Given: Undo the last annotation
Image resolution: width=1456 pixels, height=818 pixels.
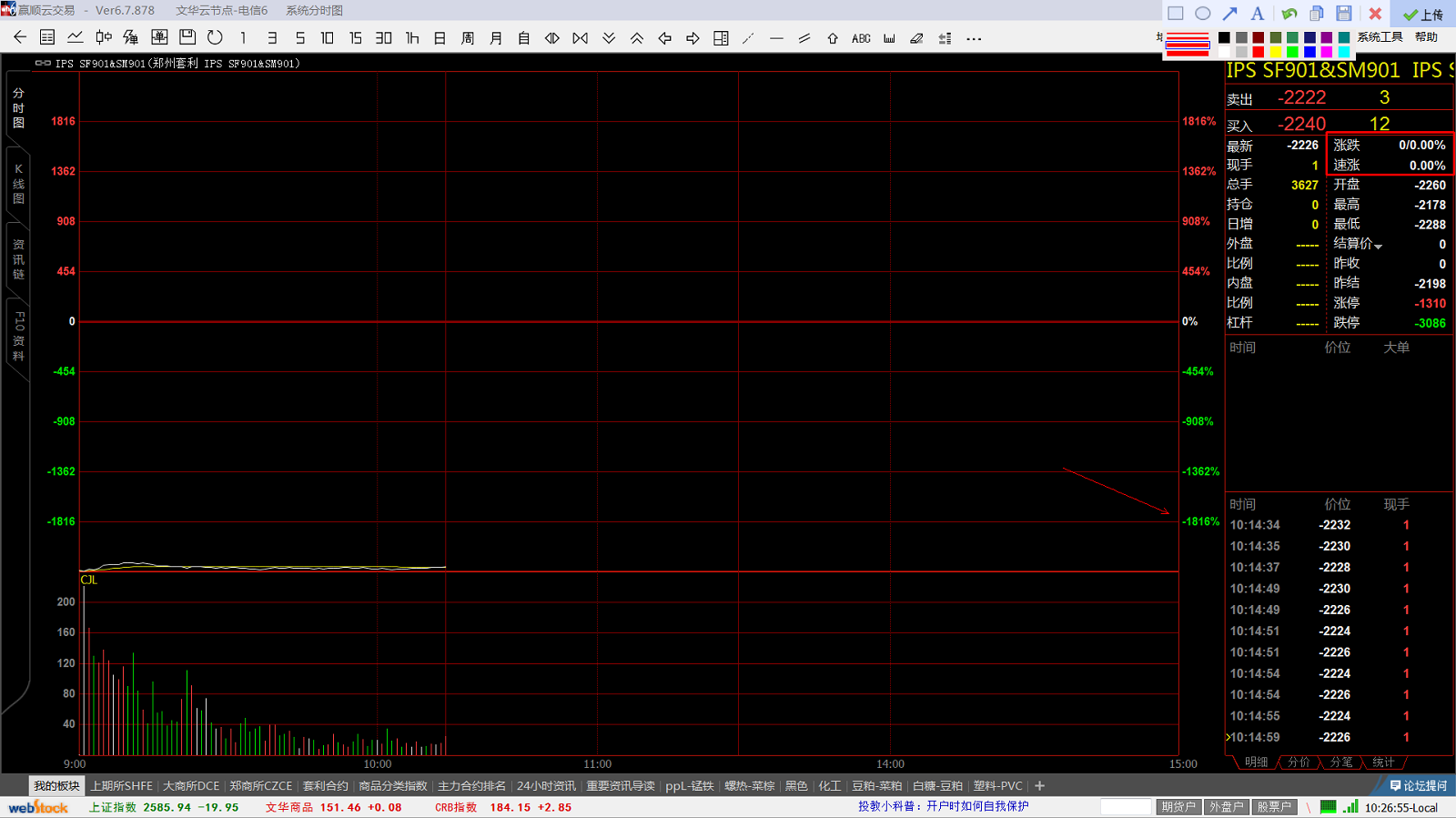Looking at the screenshot, I should (1289, 14).
